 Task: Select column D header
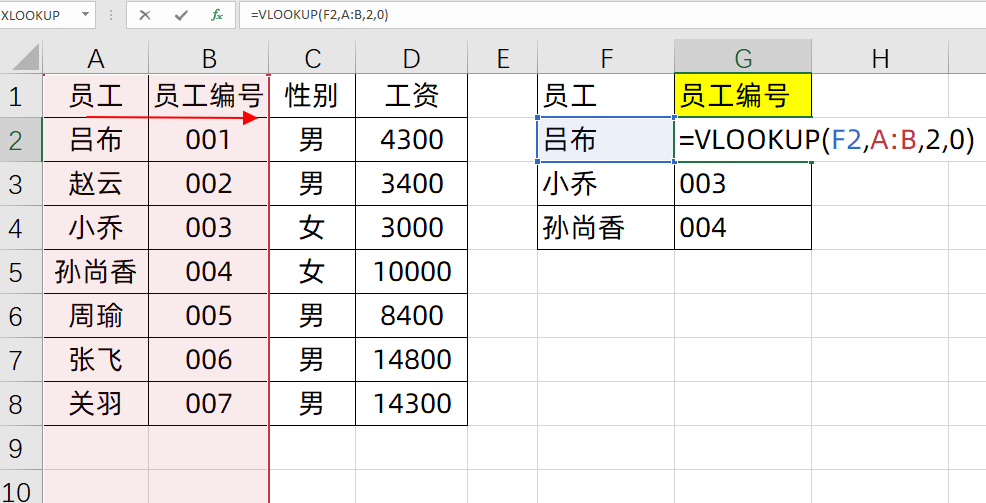click(411, 58)
